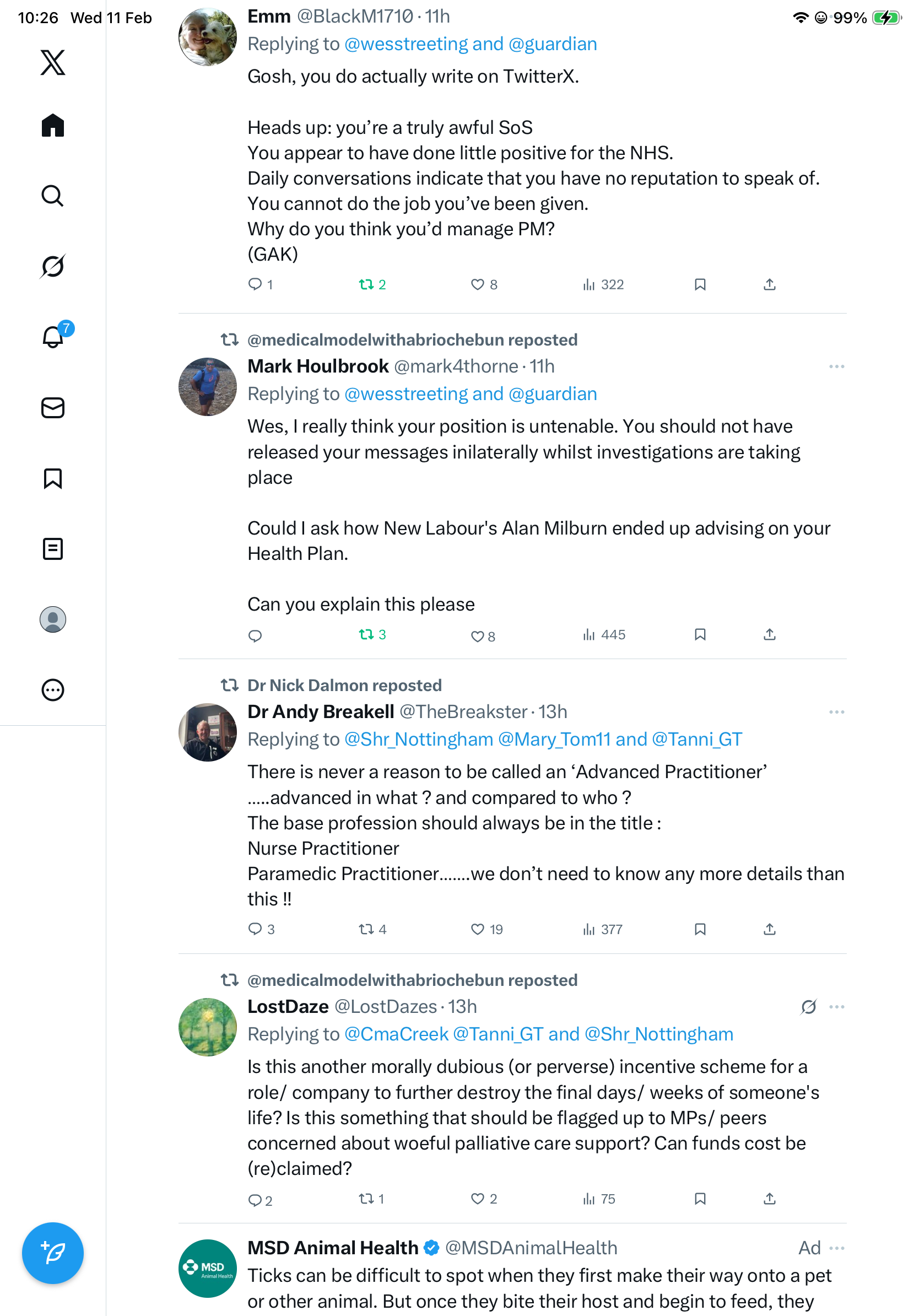Bookmark LostDaze's tweet
The image size is (919, 1316).
coord(700,1199)
